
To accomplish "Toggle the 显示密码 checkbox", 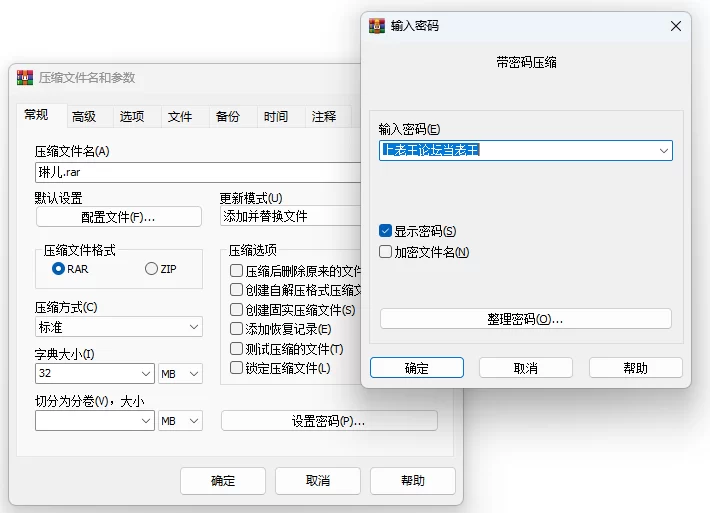I will 386,231.
